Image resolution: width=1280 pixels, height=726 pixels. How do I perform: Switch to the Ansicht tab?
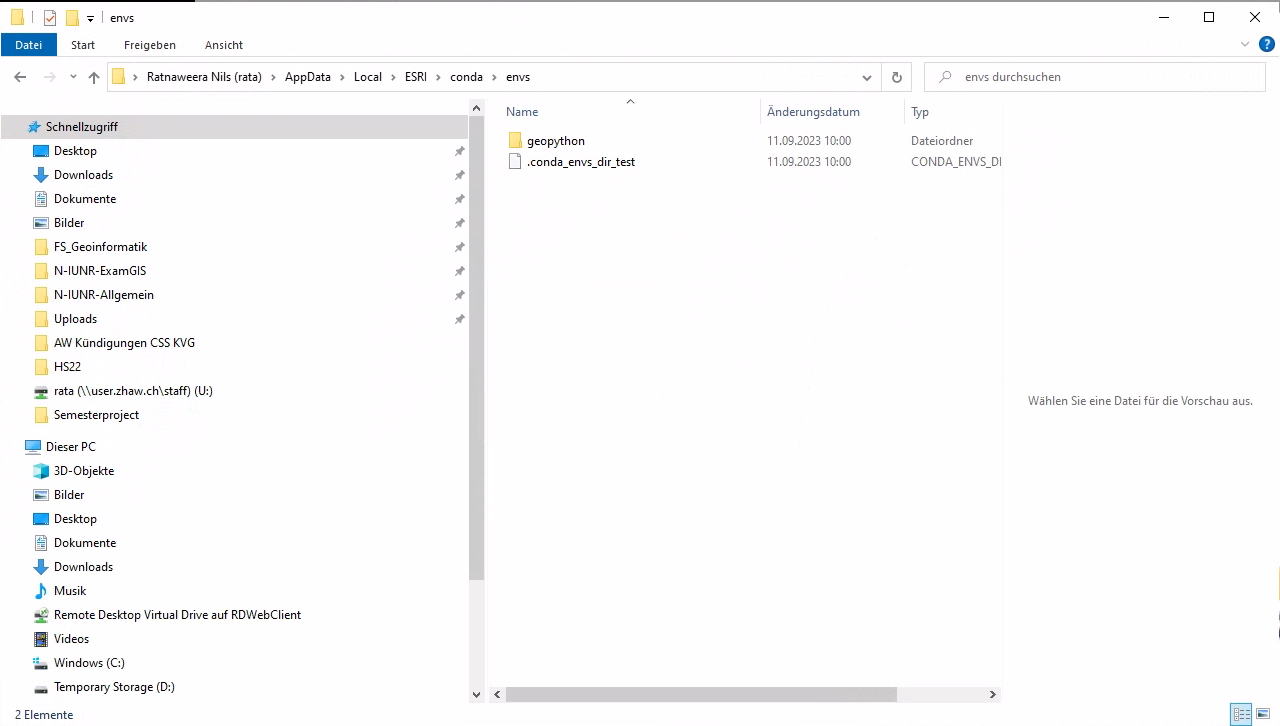[x=224, y=45]
